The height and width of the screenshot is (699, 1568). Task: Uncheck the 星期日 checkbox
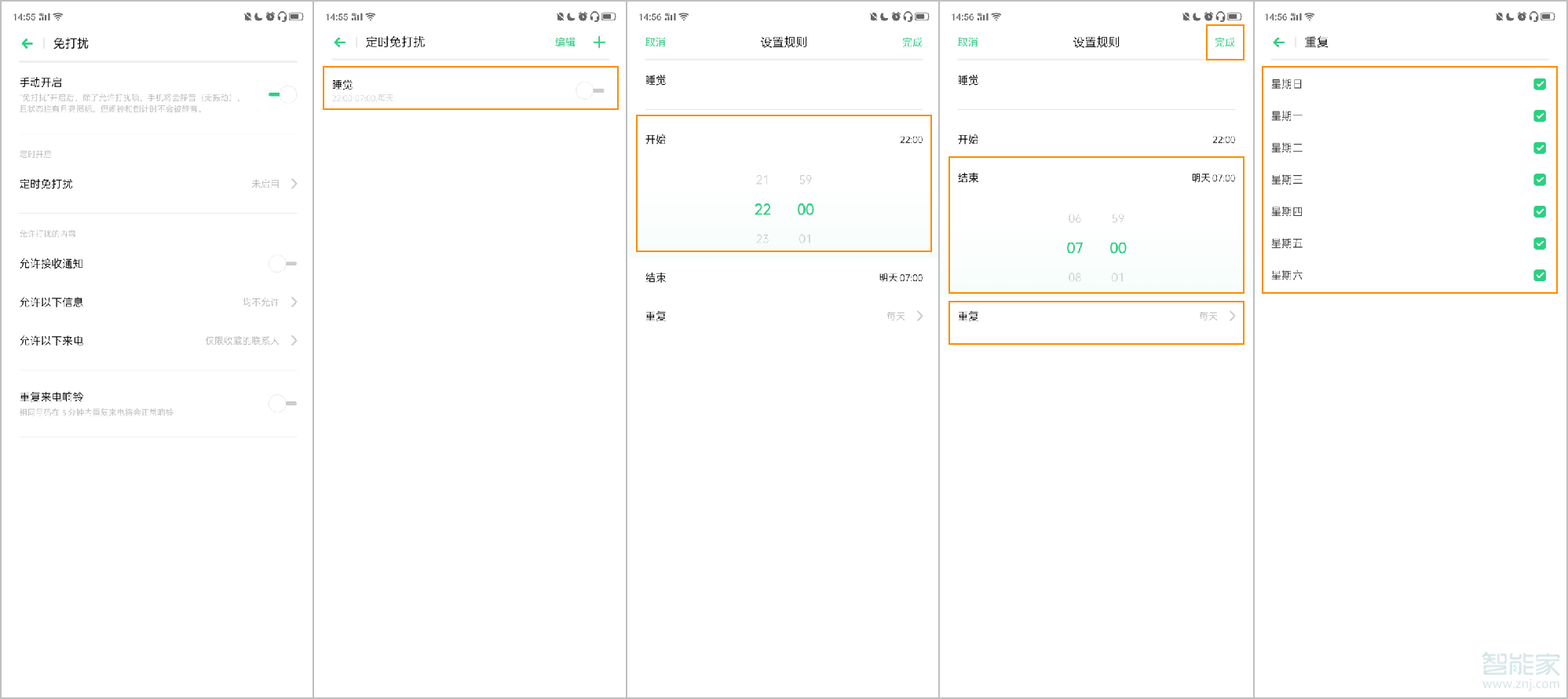coord(1540,84)
